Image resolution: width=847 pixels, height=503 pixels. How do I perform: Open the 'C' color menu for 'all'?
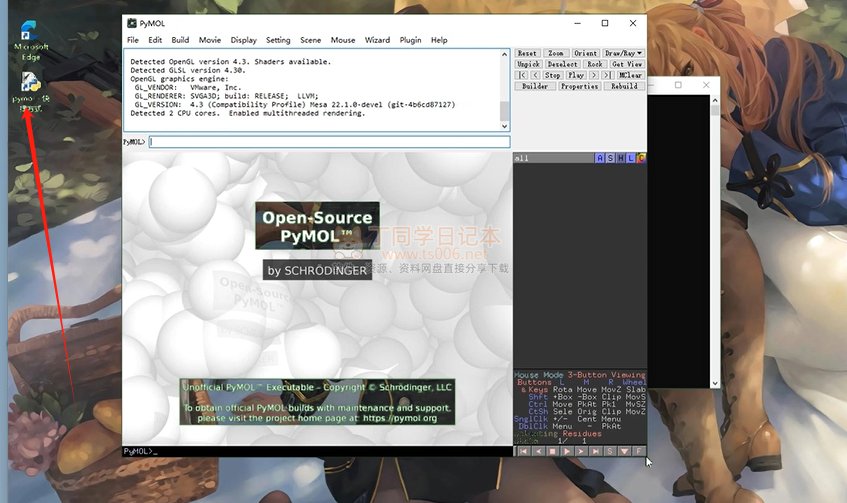[641, 158]
